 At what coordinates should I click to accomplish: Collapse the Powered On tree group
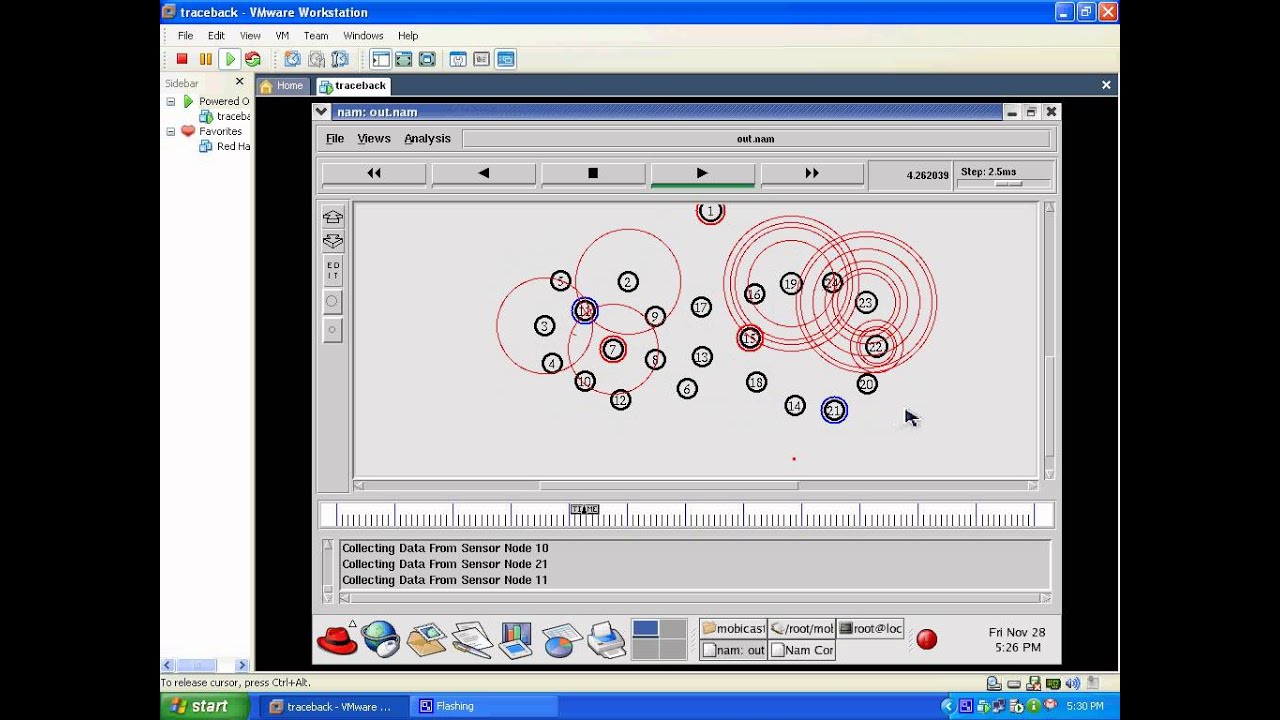(171, 101)
